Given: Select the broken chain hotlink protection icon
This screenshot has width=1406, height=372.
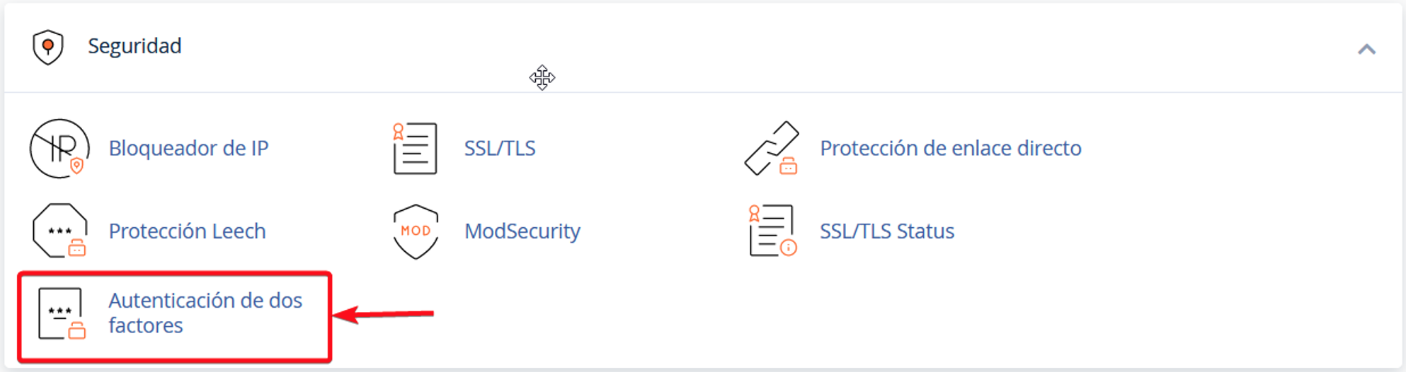Looking at the screenshot, I should pyautogui.click(x=773, y=149).
